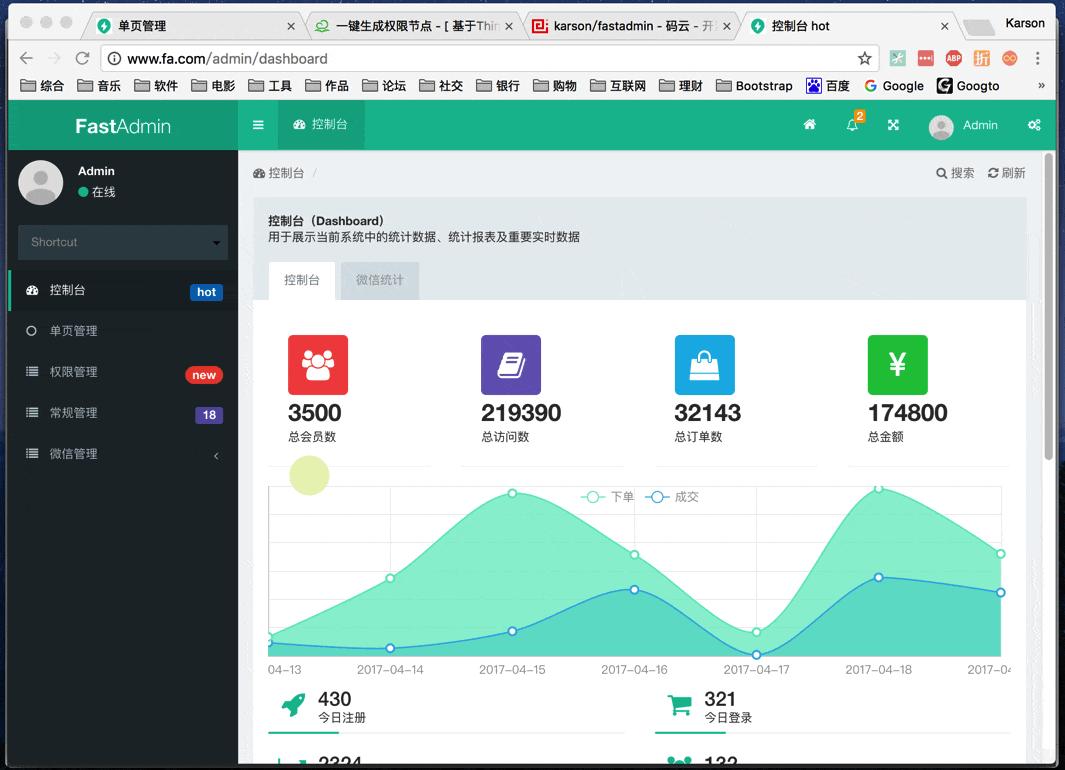The width and height of the screenshot is (1065, 770).
Task: Switch to the 一键生成权限节点 browser tab
Action: [412, 26]
